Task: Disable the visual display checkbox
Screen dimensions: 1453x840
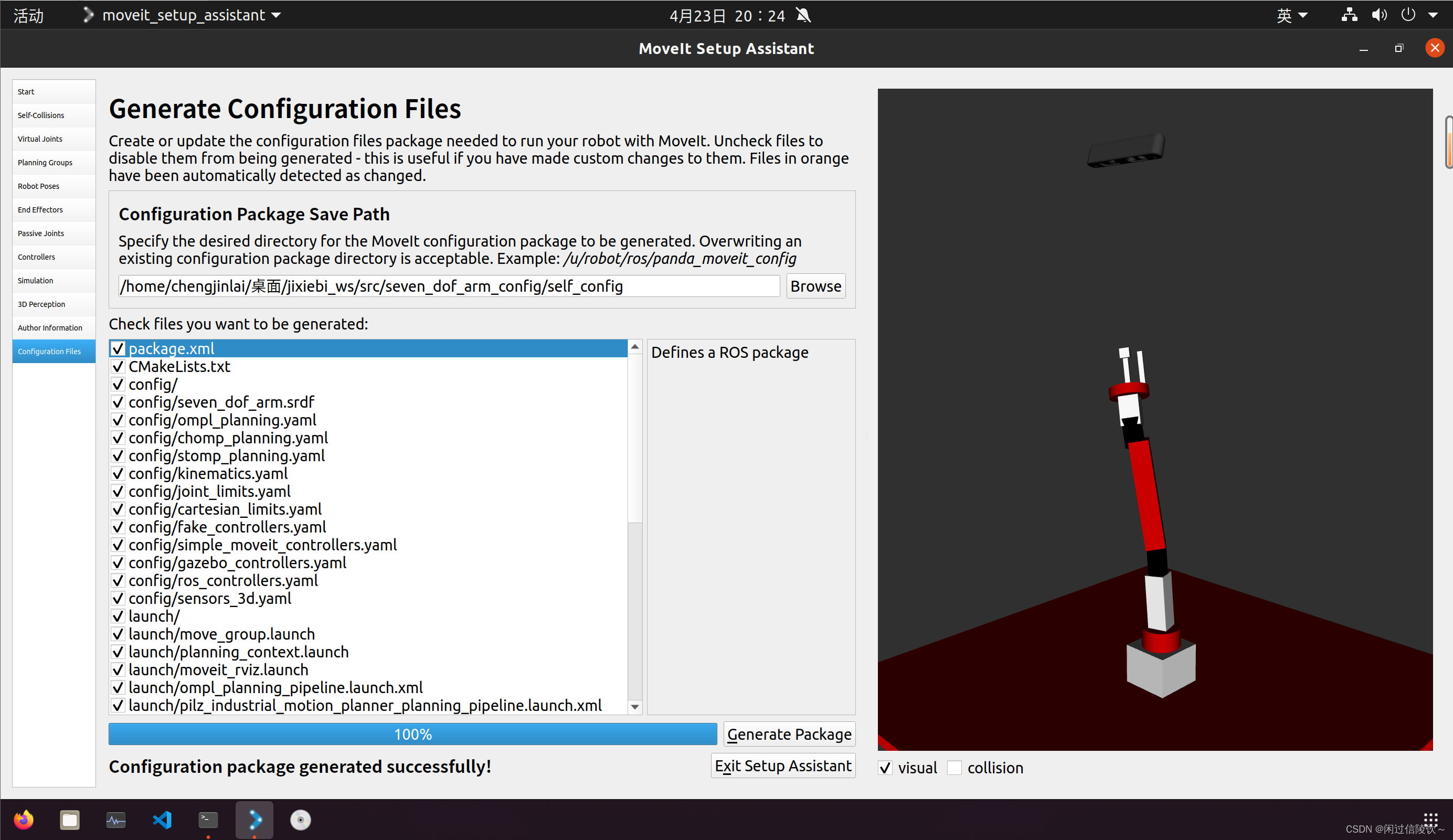Action: [x=885, y=768]
